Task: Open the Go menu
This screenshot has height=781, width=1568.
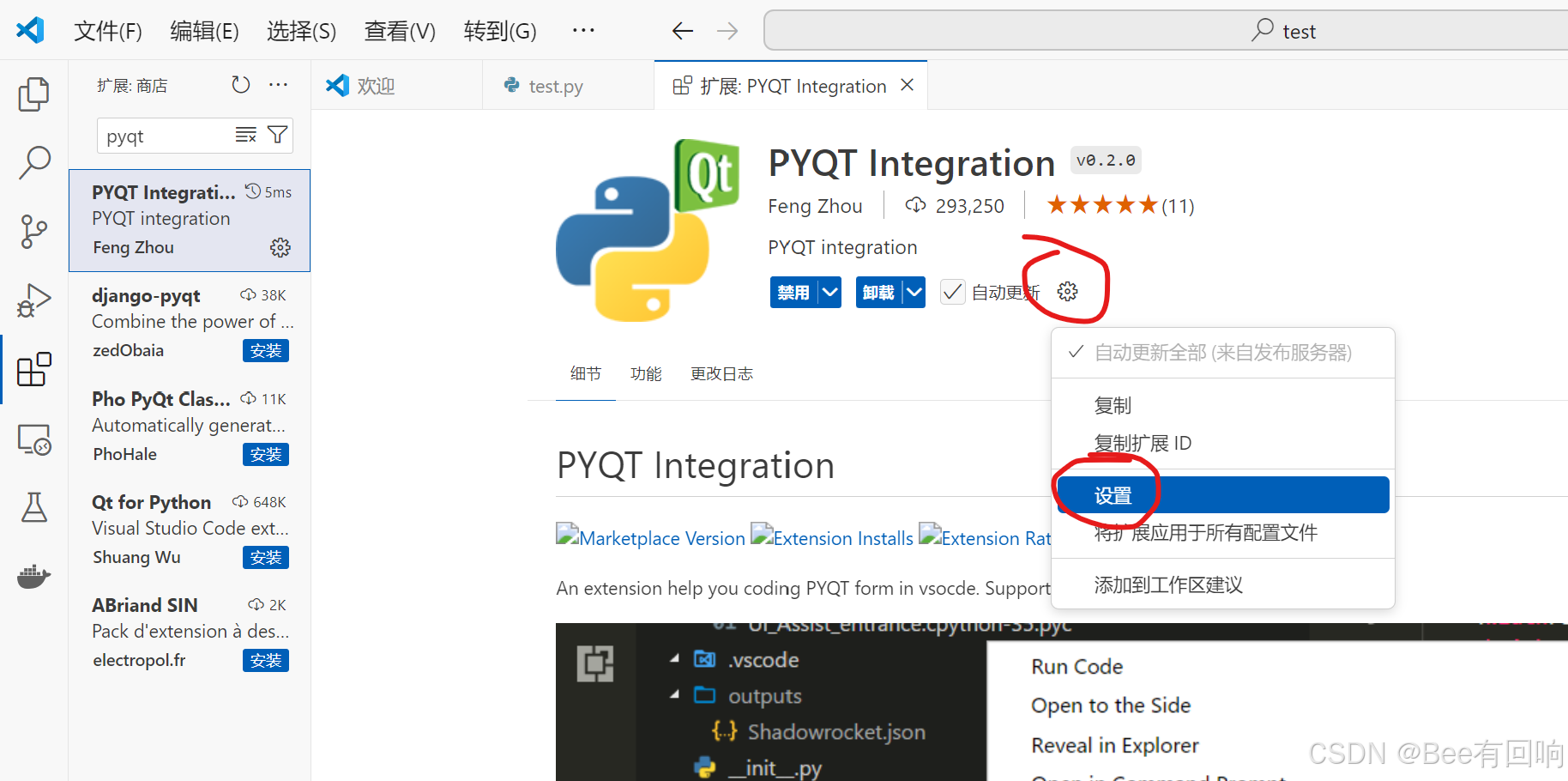Action: (x=500, y=32)
